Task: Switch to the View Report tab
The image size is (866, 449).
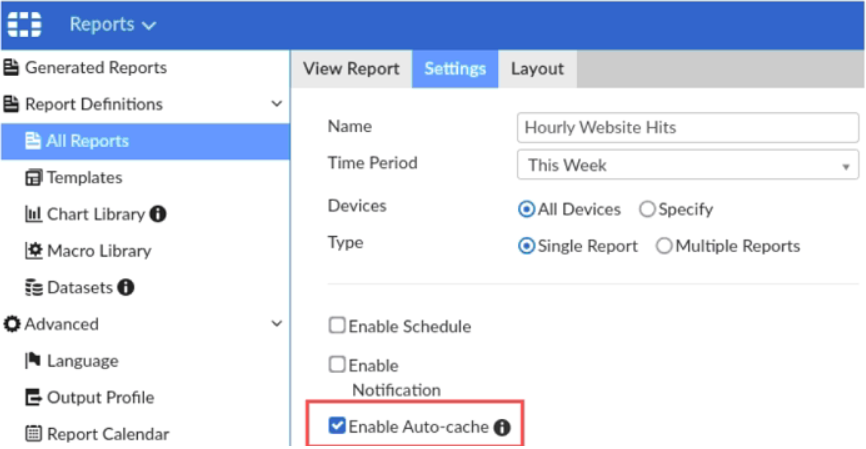Action: [x=351, y=69]
